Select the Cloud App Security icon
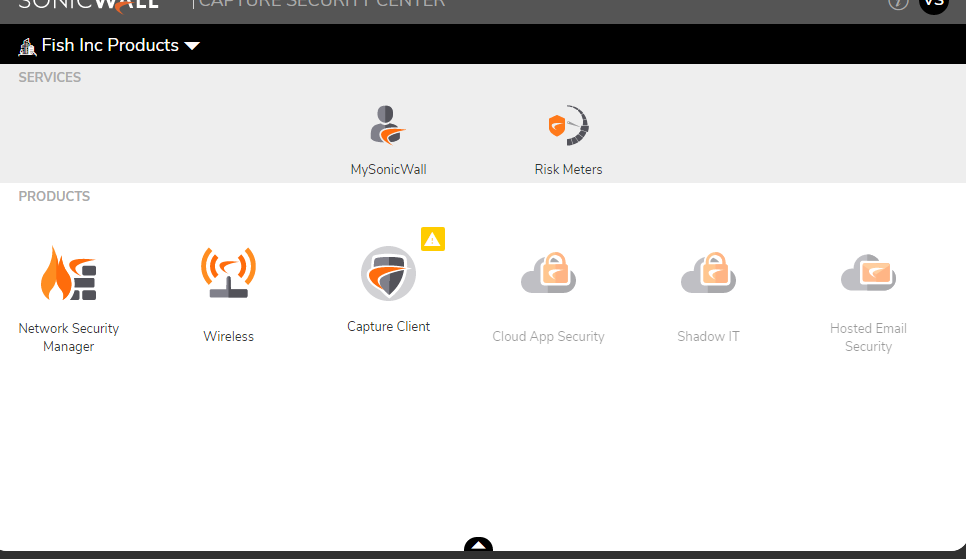The image size is (966, 559). pos(548,272)
